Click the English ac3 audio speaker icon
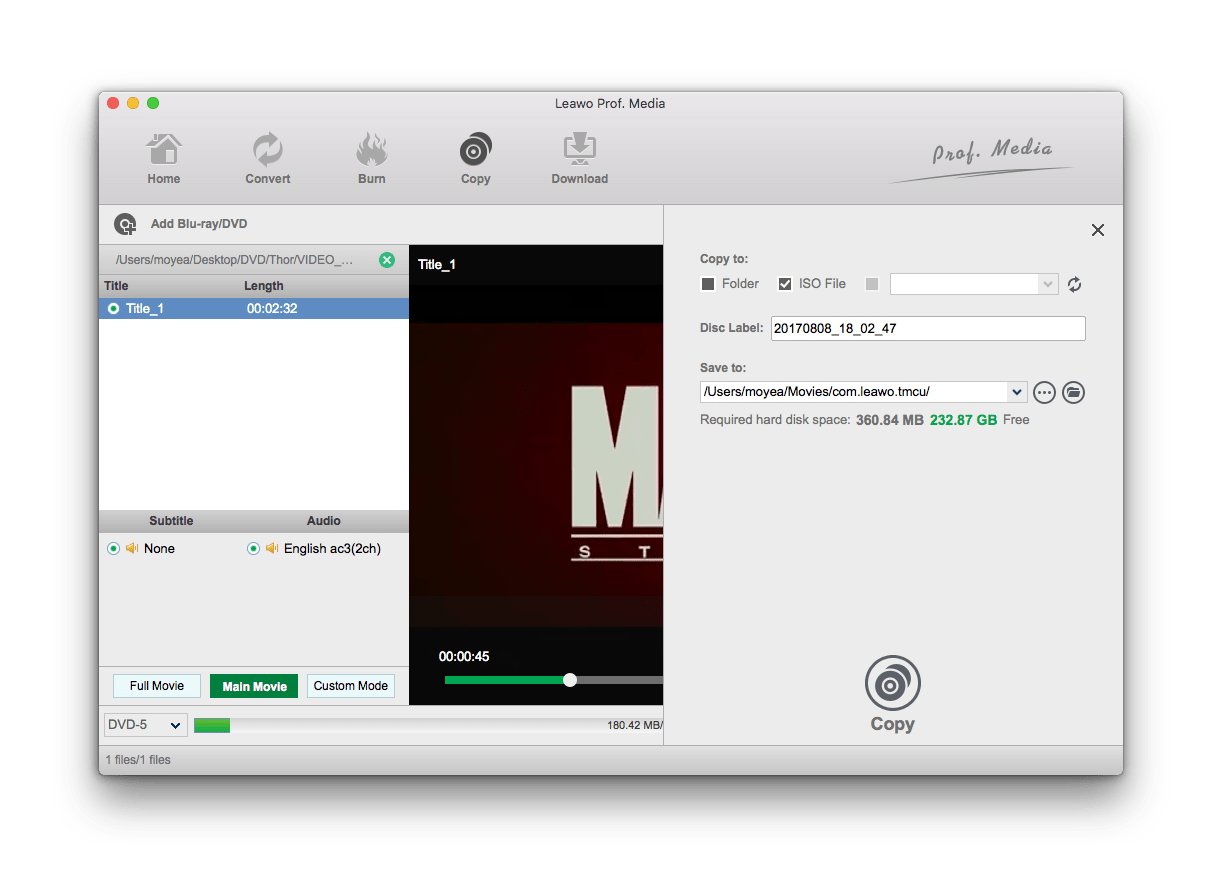 (272, 548)
